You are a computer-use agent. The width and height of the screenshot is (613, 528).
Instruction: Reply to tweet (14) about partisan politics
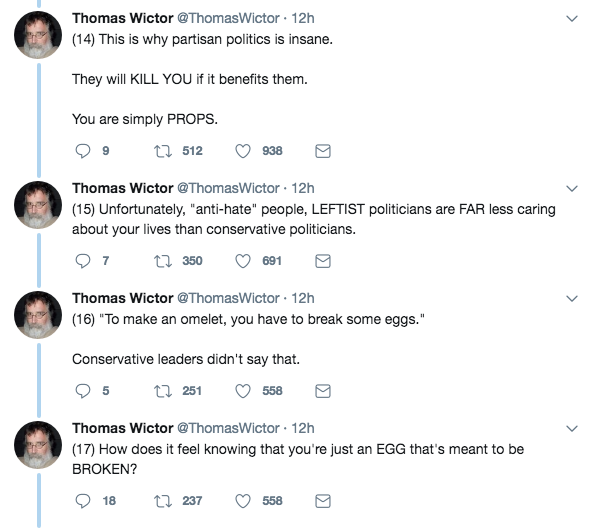[83, 151]
